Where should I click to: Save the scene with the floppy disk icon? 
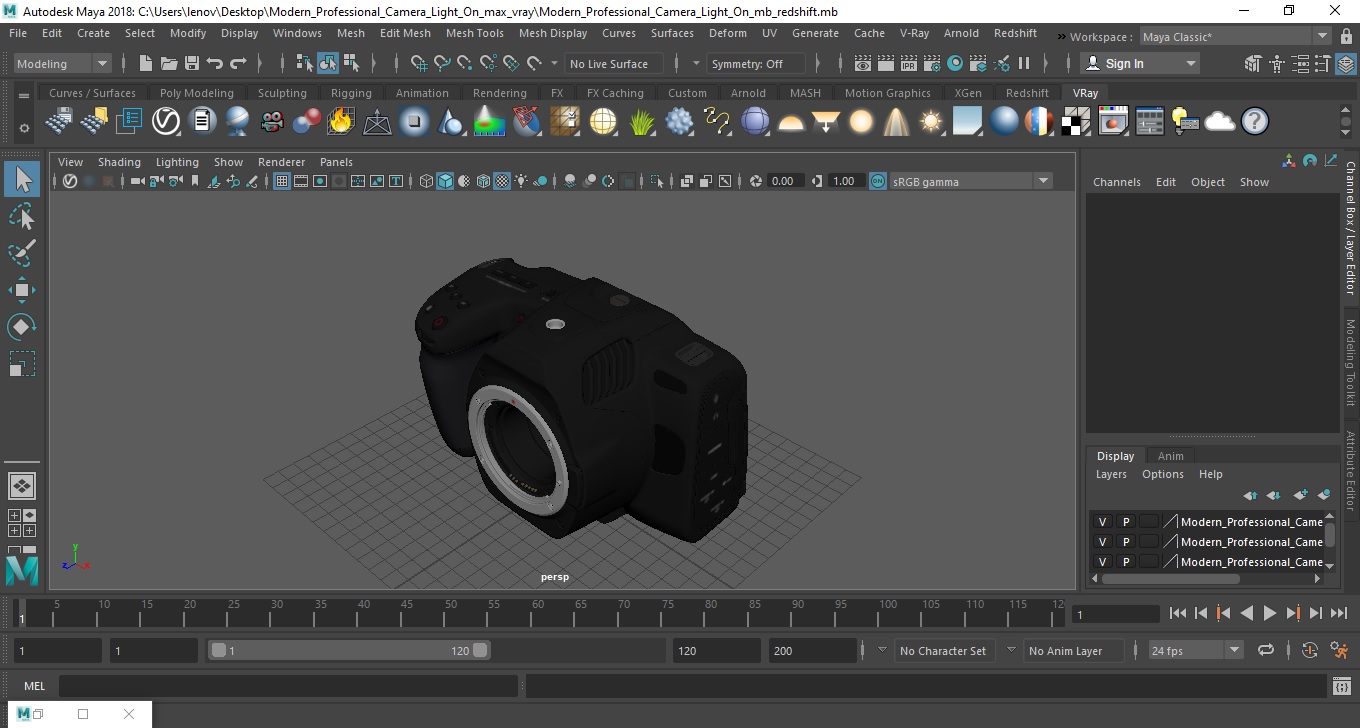click(191, 63)
